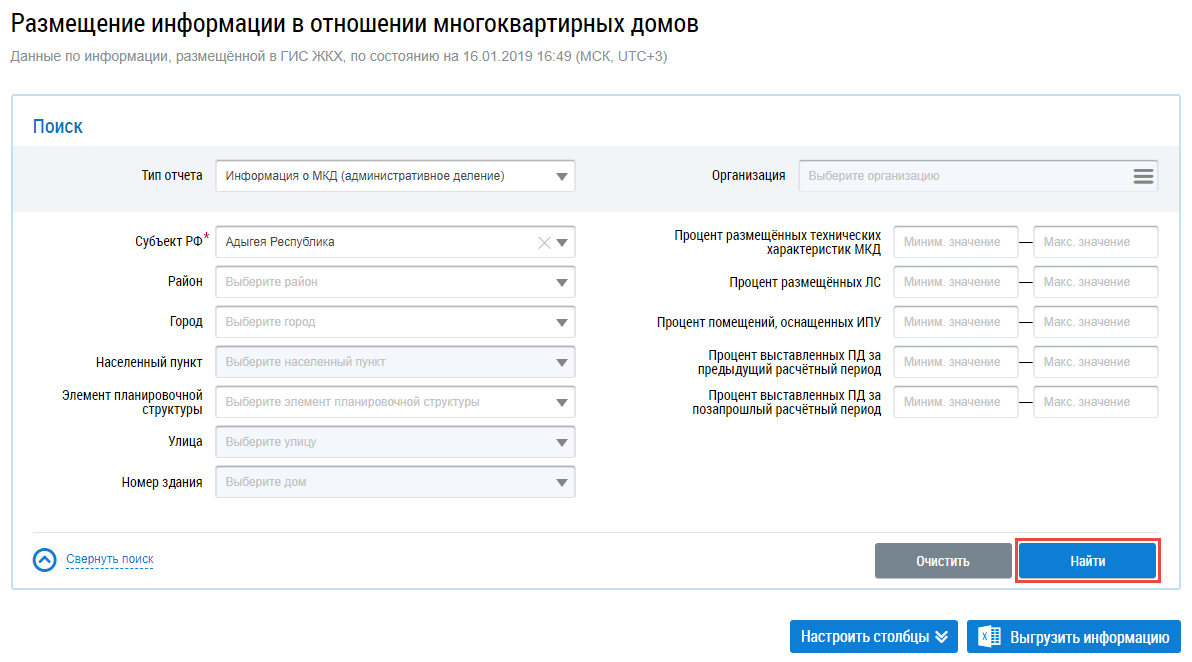Click the Свернуть поиск link
1192x662 pixels.
110,559
